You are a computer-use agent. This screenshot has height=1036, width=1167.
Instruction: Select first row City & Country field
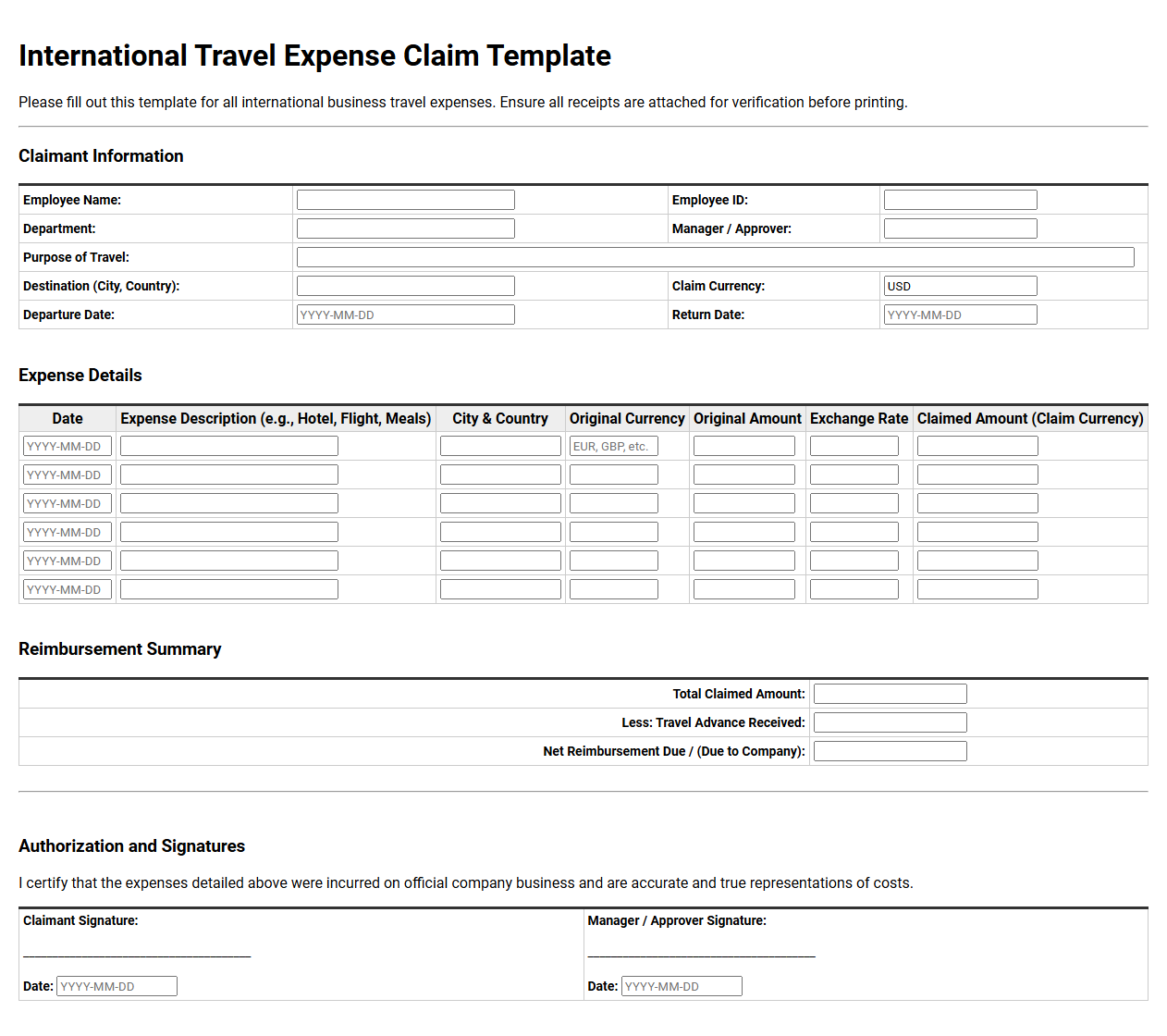click(x=500, y=446)
